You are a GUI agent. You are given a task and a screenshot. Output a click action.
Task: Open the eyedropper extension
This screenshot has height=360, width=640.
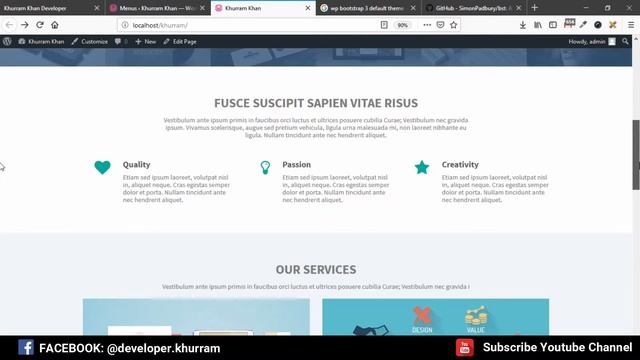pyautogui.click(x=583, y=25)
